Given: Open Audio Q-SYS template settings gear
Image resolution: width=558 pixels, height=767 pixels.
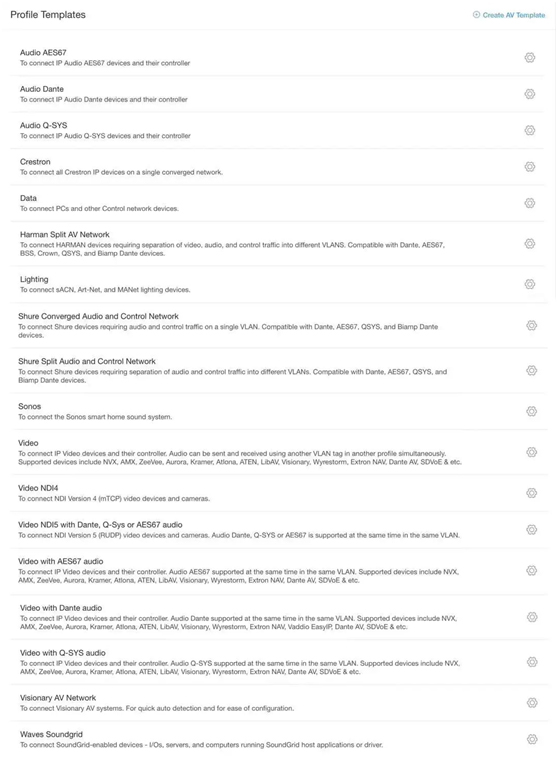Looking at the screenshot, I should tap(530, 130).
